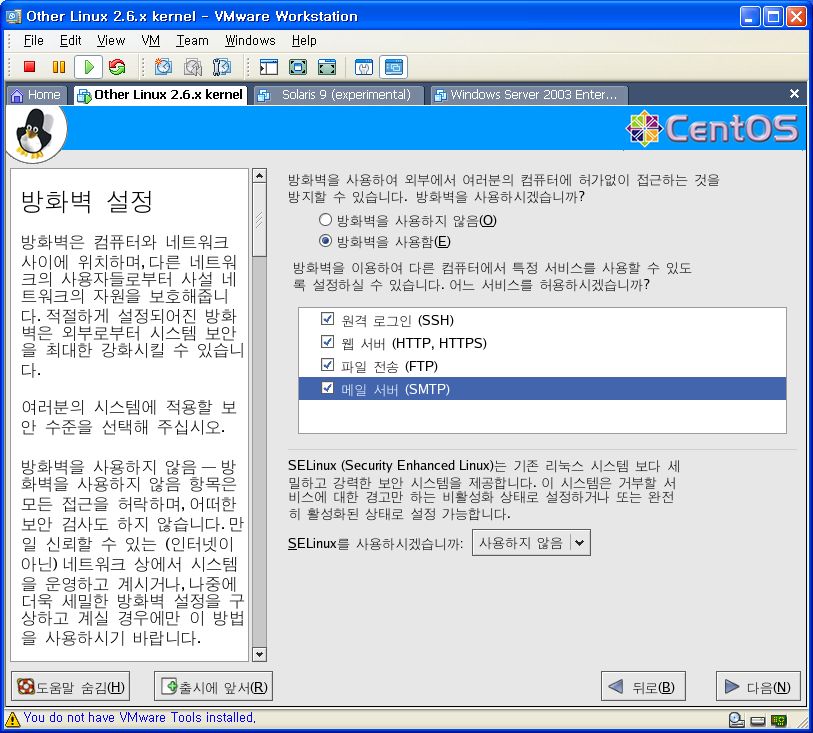
Task: Uncheck the 원격 로그인 (SSH) checkbox
Action: pos(327,319)
